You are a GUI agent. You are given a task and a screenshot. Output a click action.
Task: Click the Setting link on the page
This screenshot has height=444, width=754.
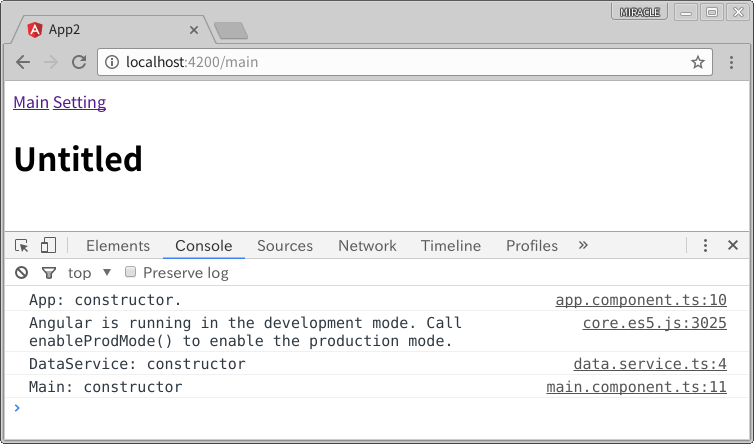pos(79,102)
